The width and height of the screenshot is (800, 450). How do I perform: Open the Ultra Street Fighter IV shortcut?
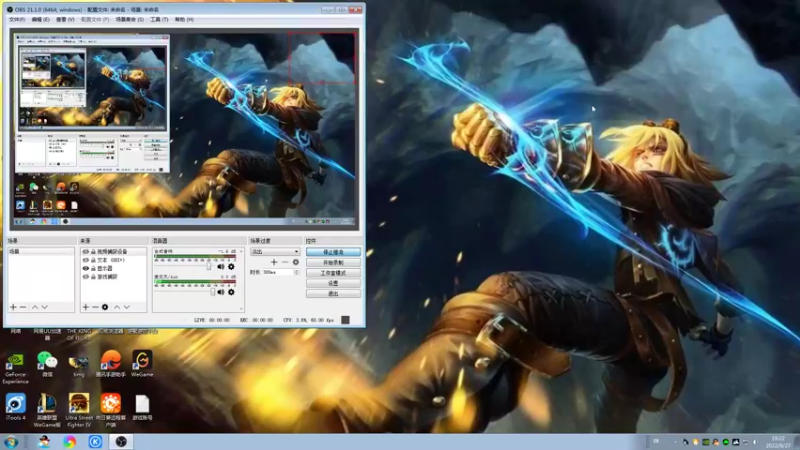79,410
